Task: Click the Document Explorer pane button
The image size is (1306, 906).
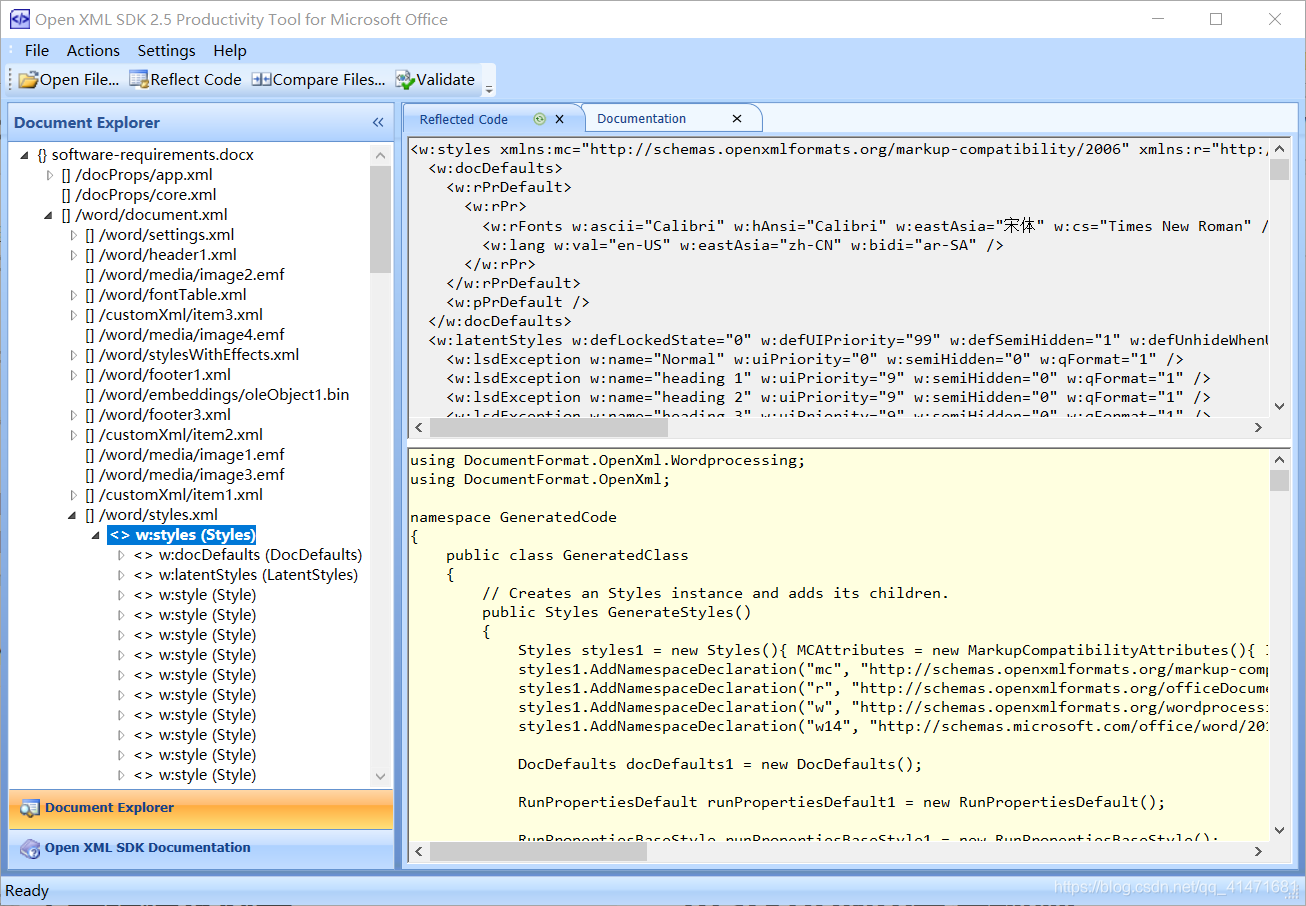Action: click(x=201, y=808)
